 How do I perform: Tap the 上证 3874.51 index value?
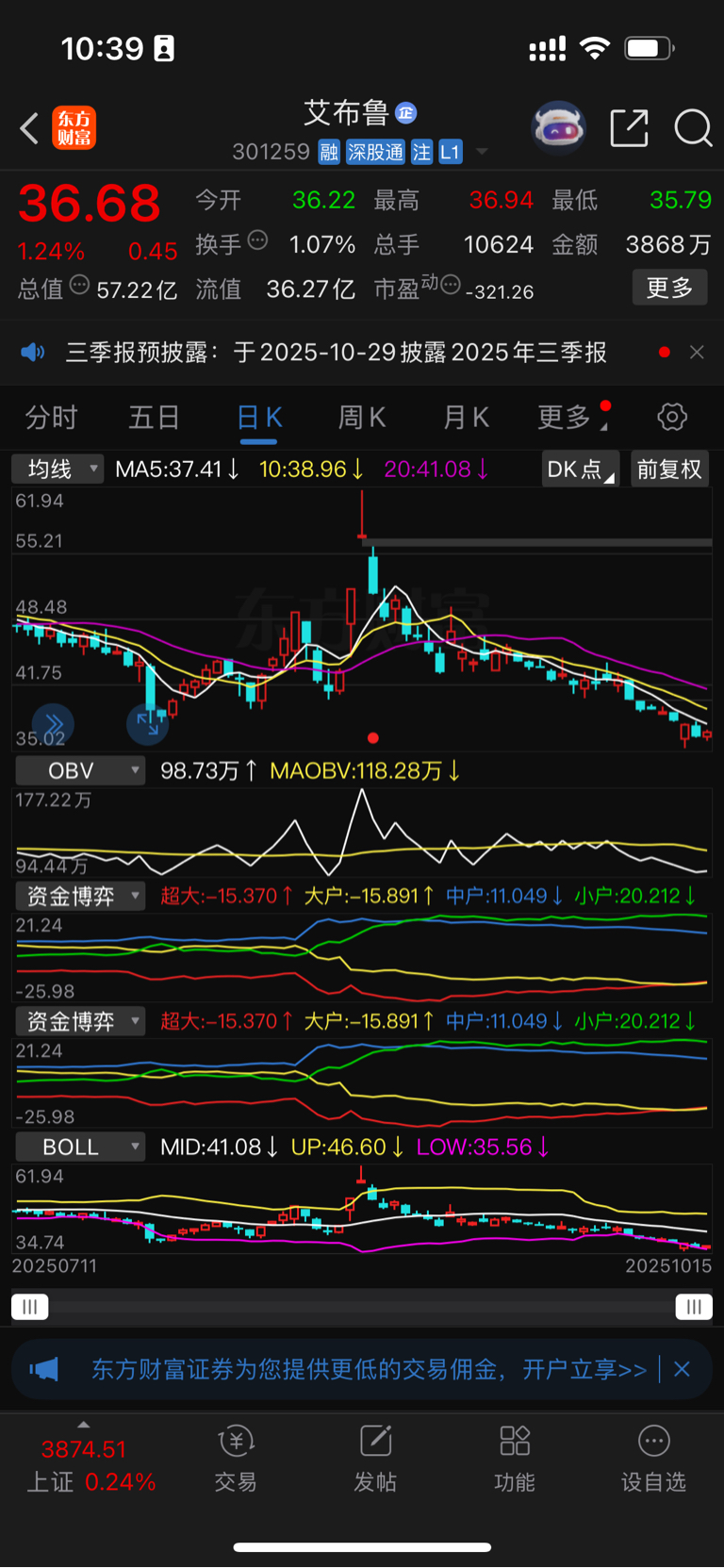[x=84, y=1448]
